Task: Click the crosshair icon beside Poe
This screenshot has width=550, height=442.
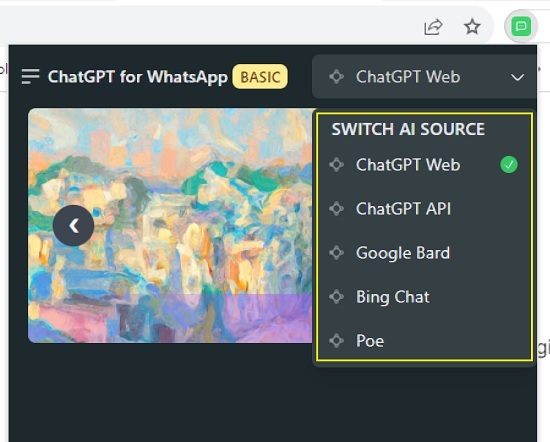Action: click(336, 341)
